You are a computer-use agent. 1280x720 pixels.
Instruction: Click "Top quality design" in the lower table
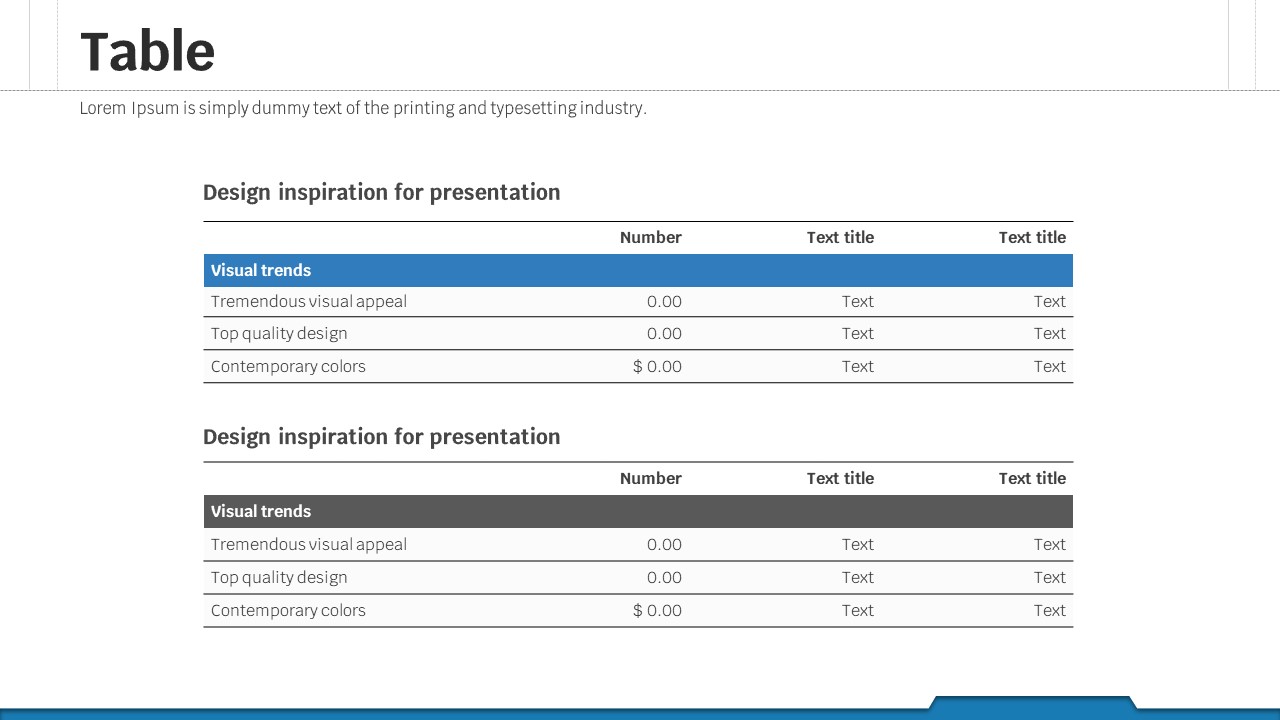click(x=279, y=577)
